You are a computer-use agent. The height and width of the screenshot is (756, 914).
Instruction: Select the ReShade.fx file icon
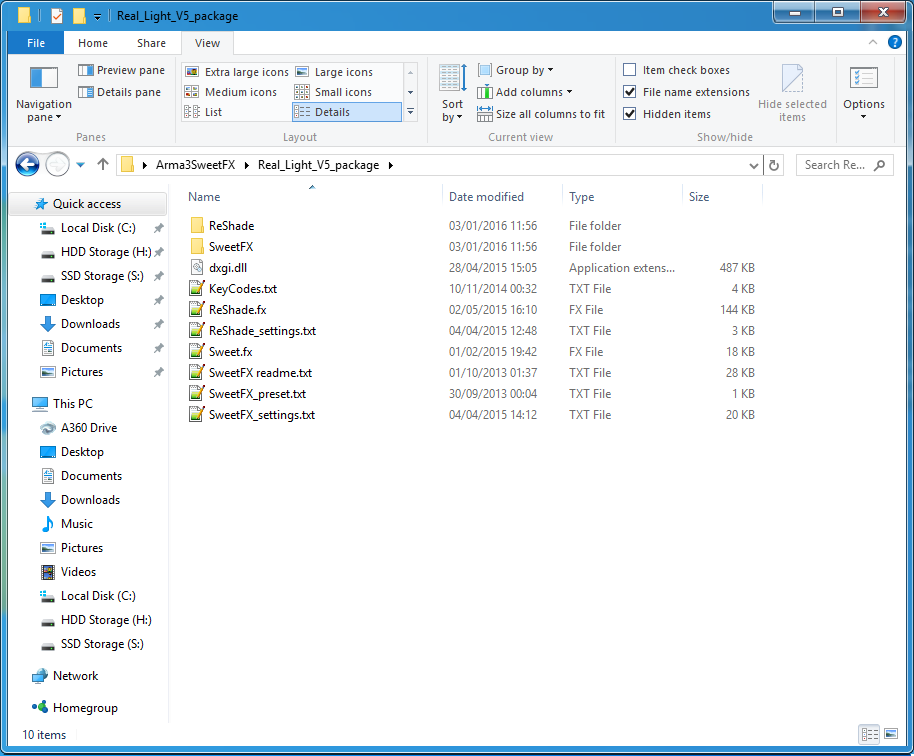197,310
